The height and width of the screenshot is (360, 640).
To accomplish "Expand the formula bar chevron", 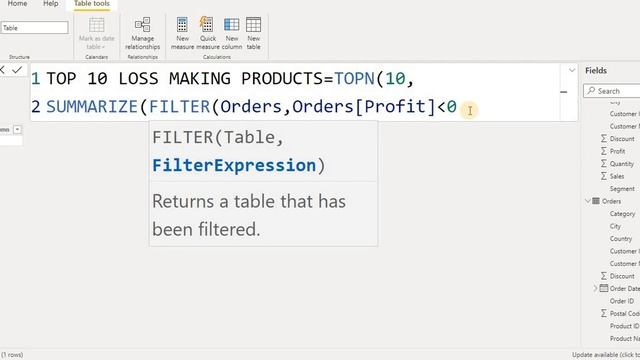I will pos(572,70).
